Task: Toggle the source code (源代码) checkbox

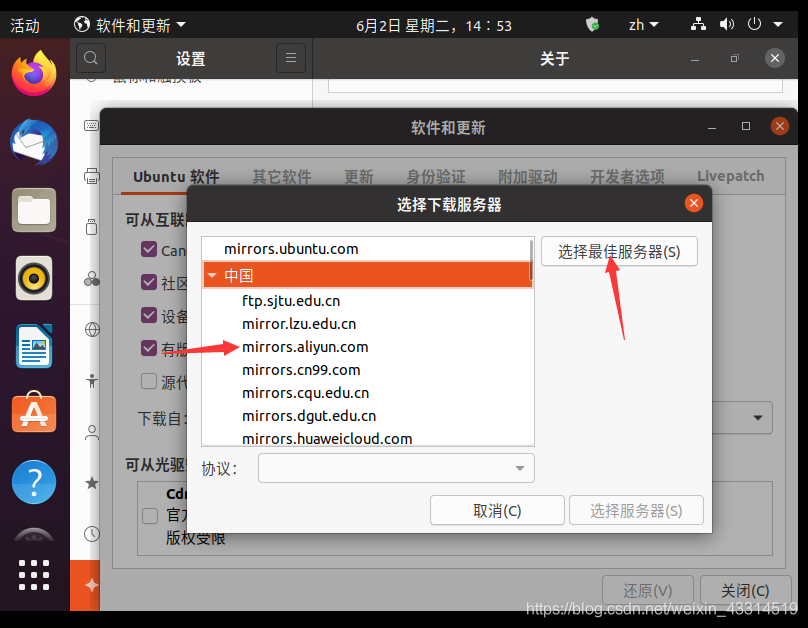Action: [149, 381]
